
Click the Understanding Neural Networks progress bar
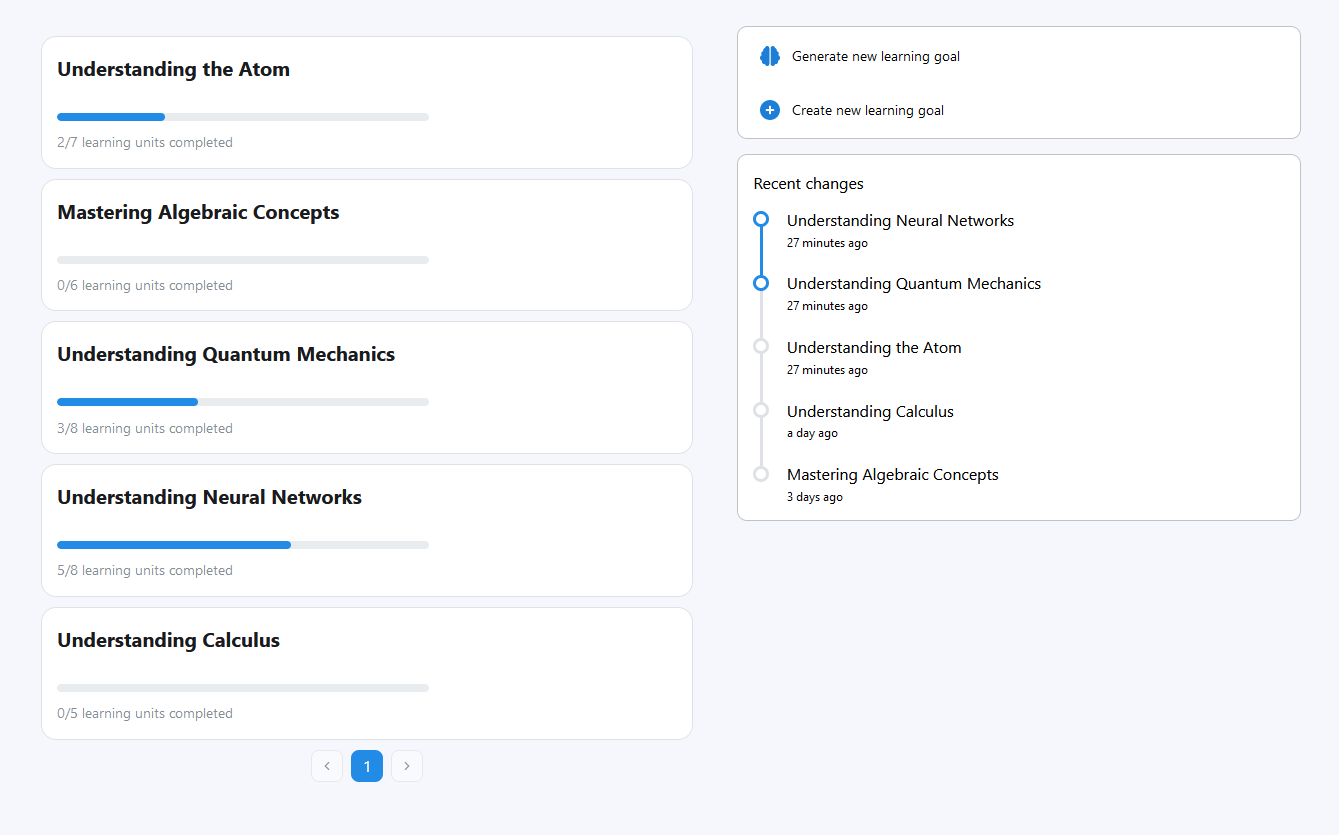click(x=242, y=545)
